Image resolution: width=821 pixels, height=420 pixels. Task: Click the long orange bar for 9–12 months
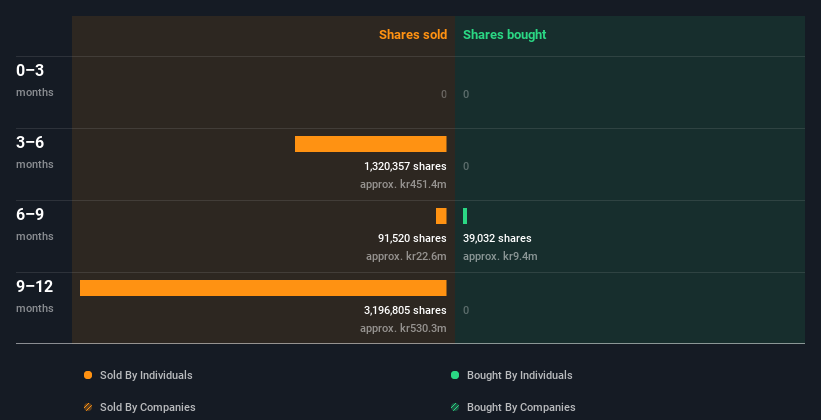[x=263, y=288]
